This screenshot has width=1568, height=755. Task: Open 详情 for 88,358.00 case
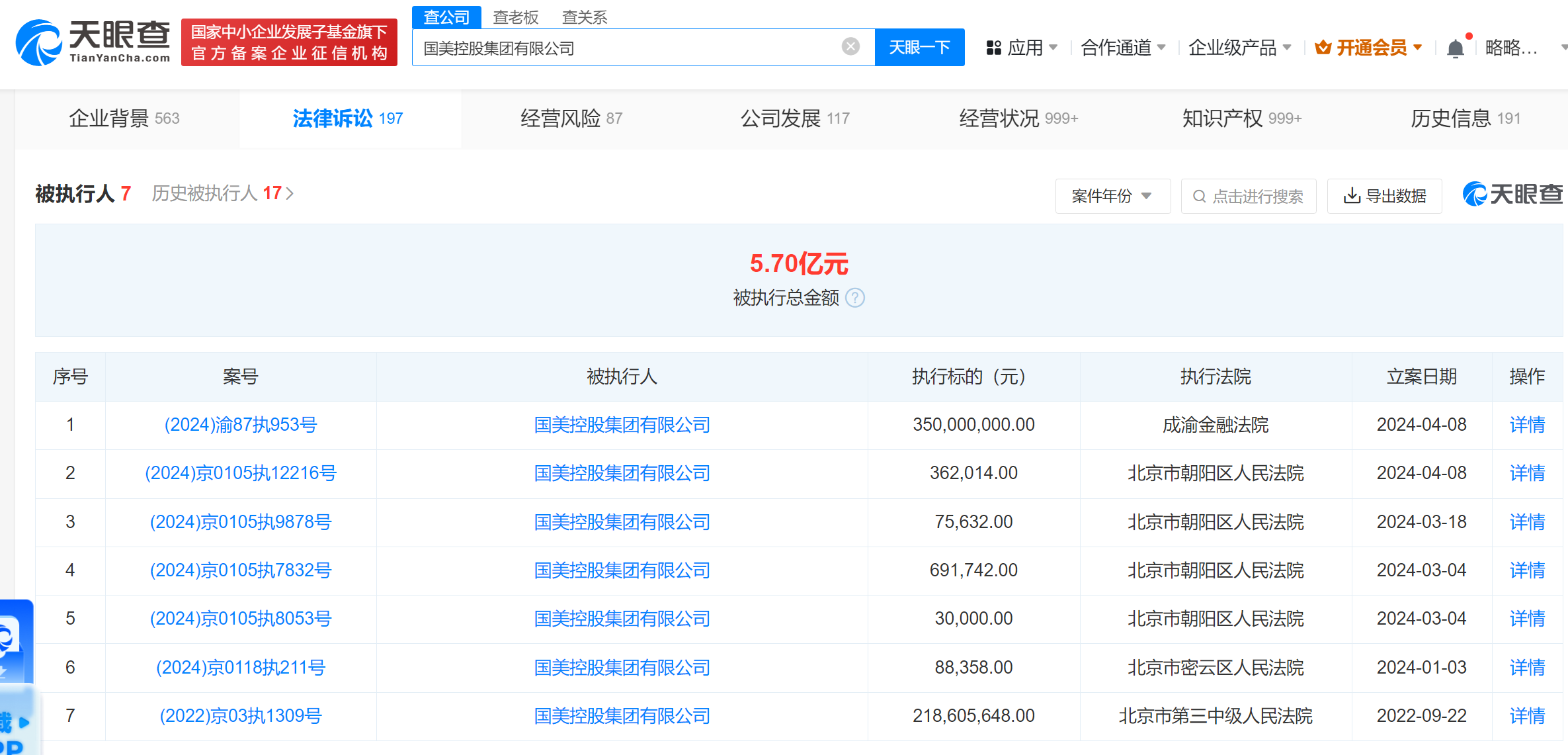point(1527,668)
